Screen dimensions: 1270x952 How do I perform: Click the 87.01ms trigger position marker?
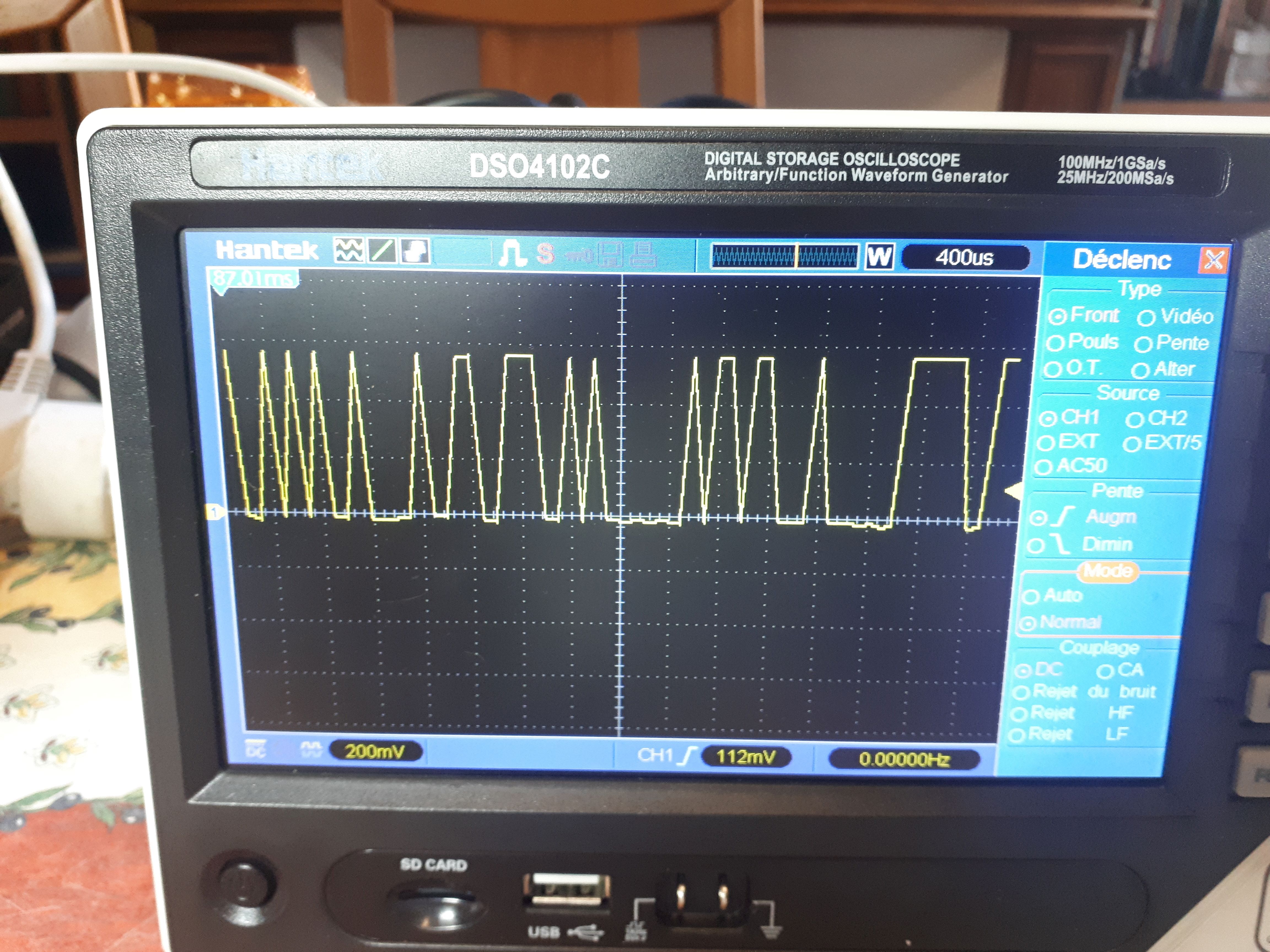pos(253,279)
